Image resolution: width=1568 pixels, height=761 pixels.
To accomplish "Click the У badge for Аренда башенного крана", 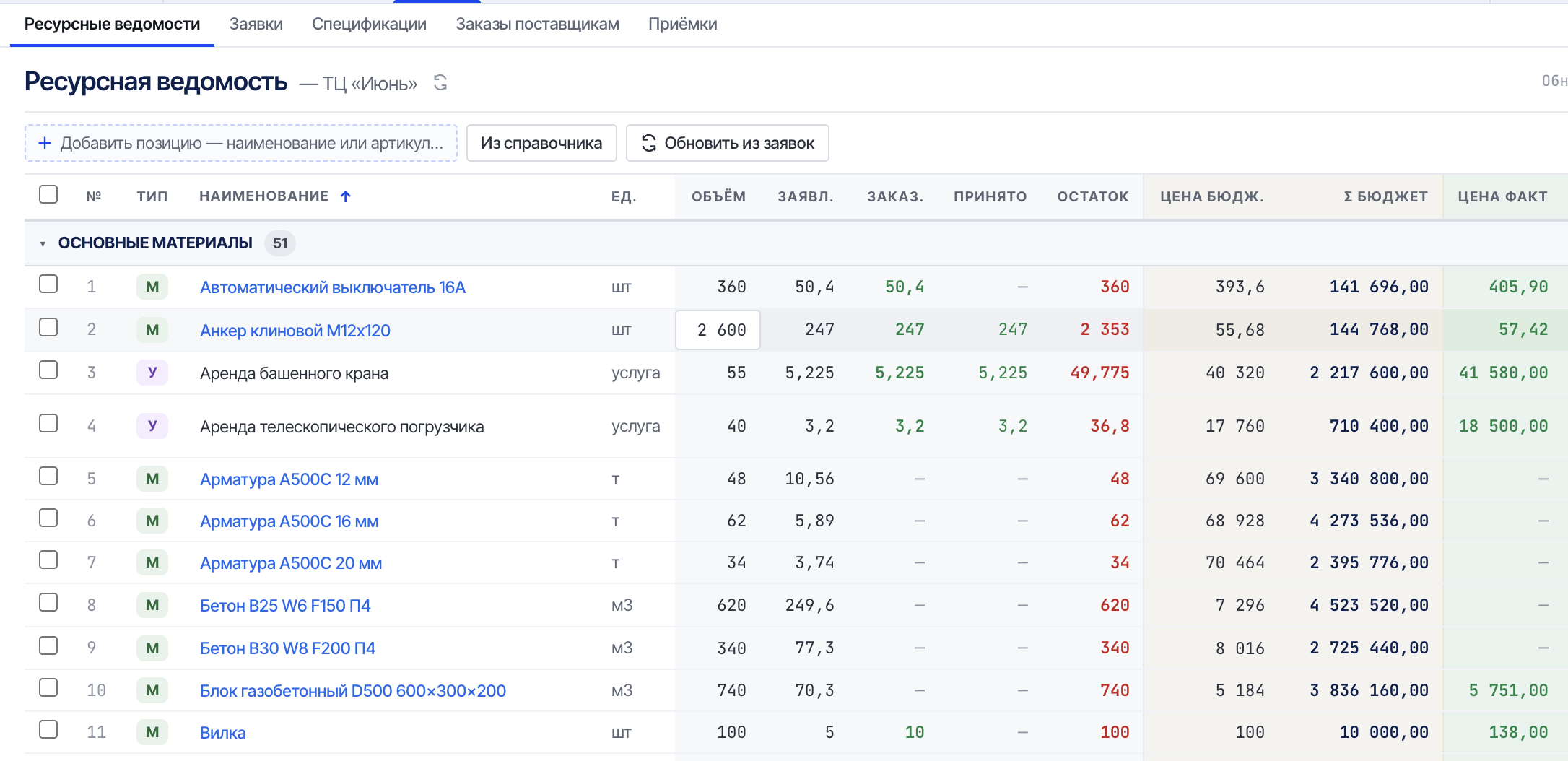I will click(x=152, y=373).
